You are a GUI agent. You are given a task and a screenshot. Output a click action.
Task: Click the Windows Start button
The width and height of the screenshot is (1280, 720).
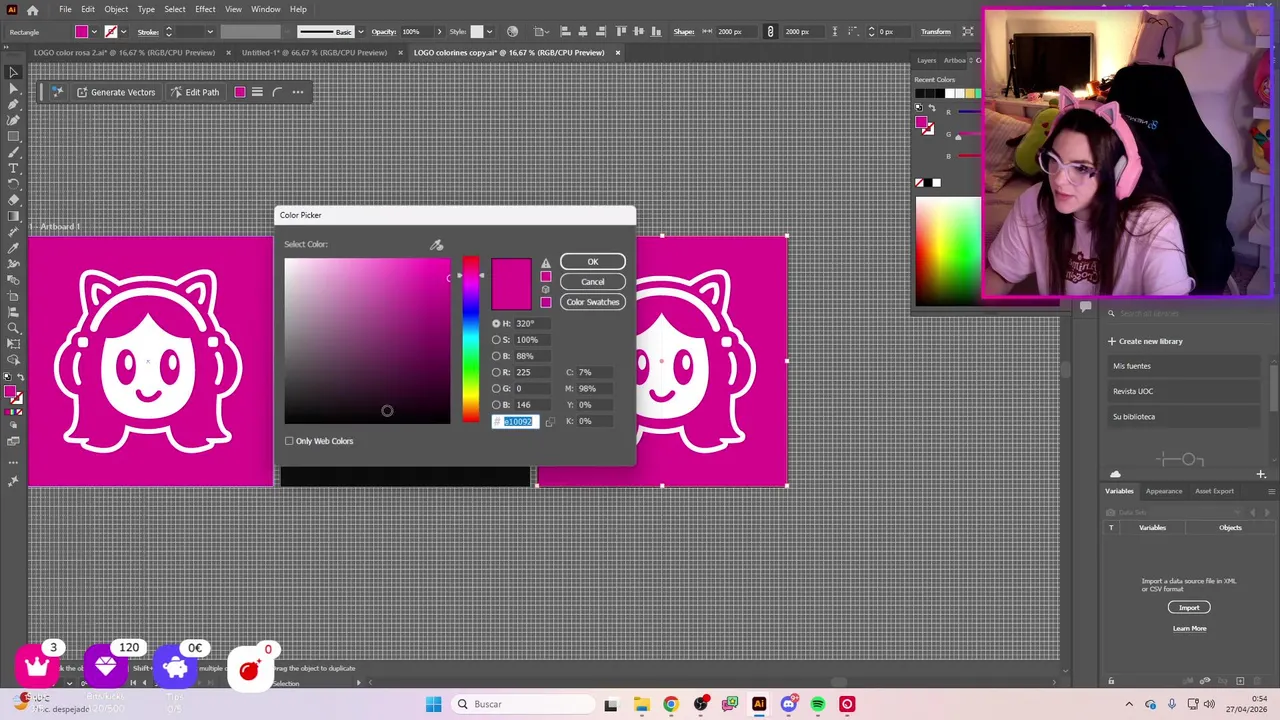tap(433, 704)
